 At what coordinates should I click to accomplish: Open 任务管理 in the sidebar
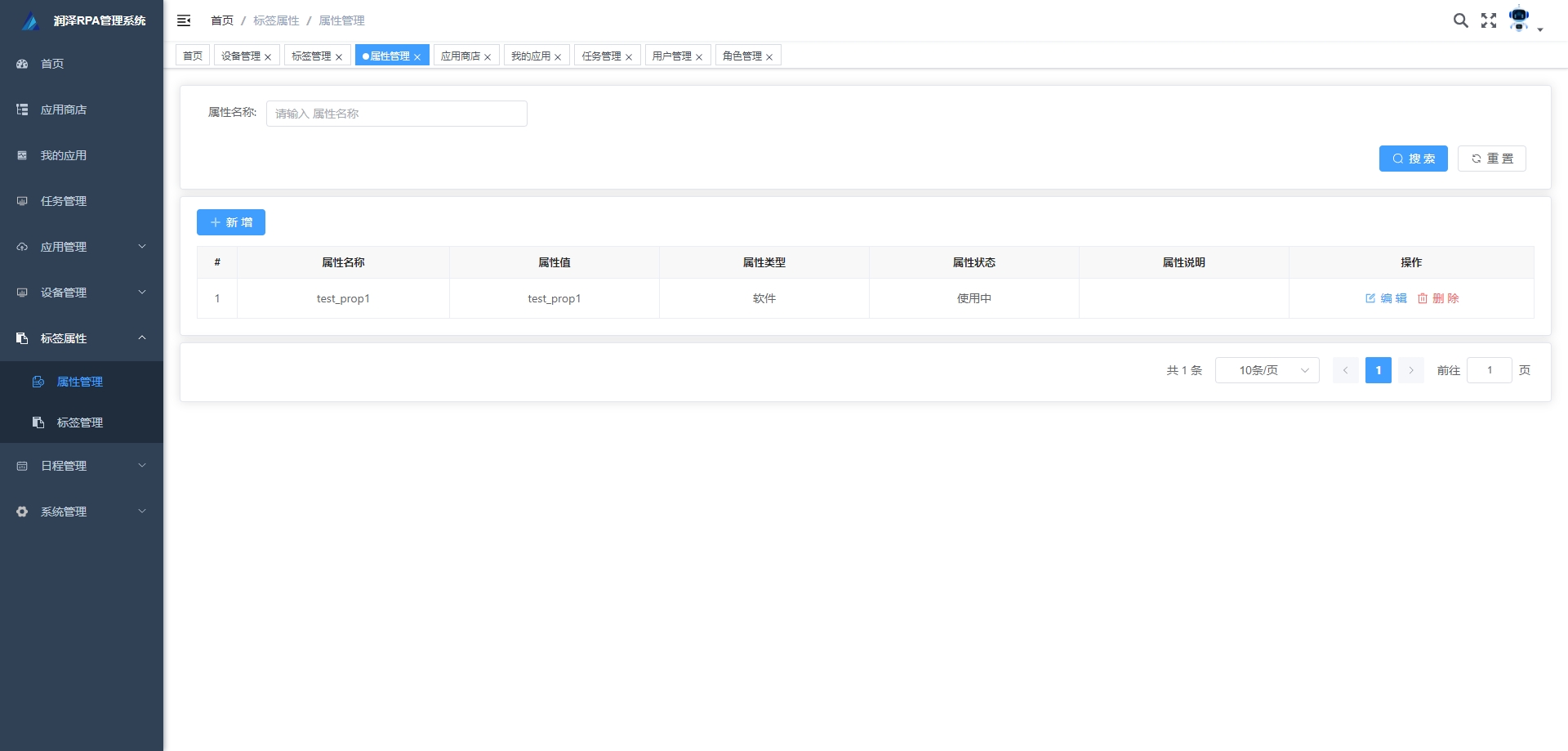(82, 201)
